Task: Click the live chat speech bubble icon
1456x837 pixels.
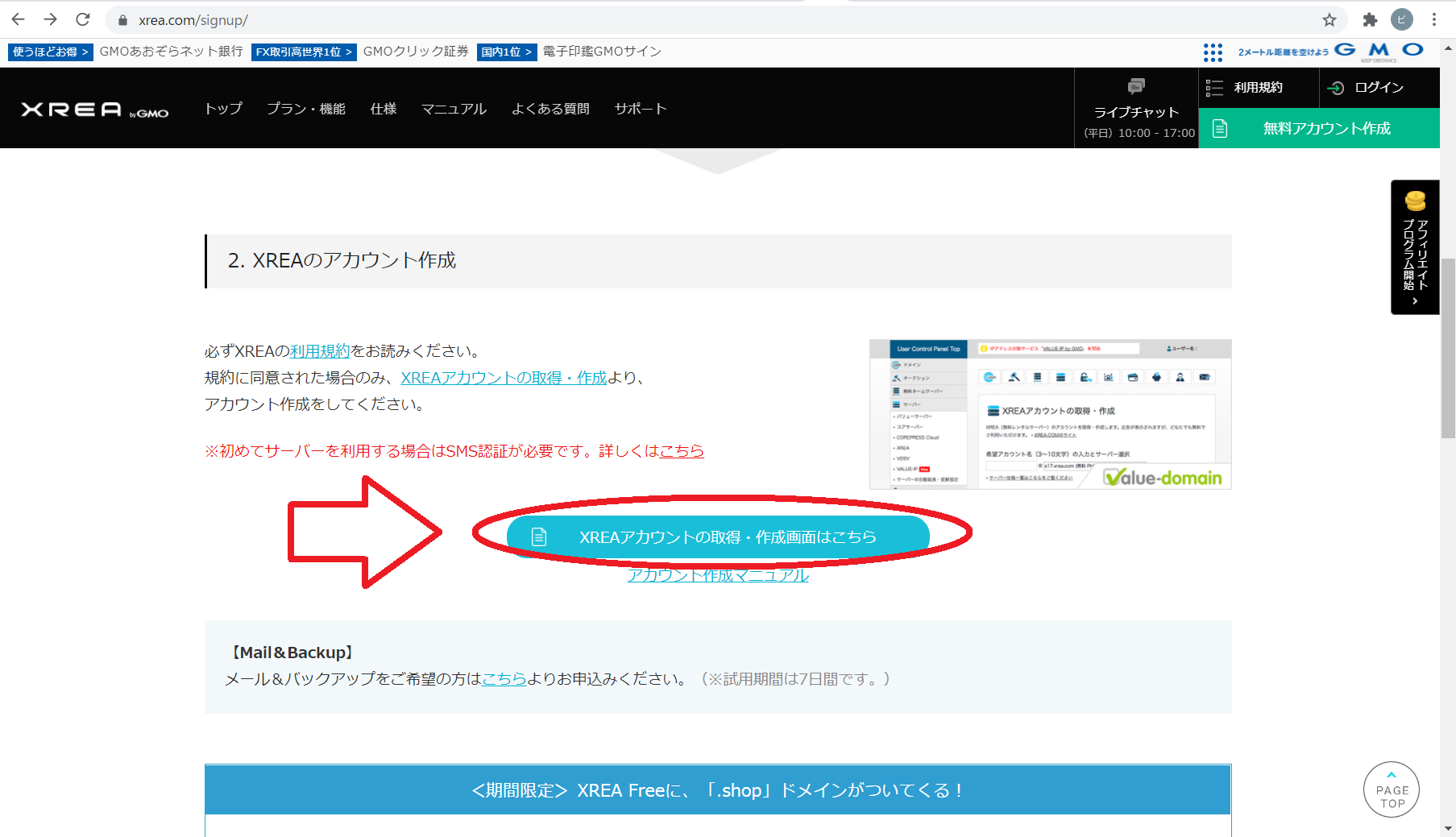Action: (x=1136, y=85)
